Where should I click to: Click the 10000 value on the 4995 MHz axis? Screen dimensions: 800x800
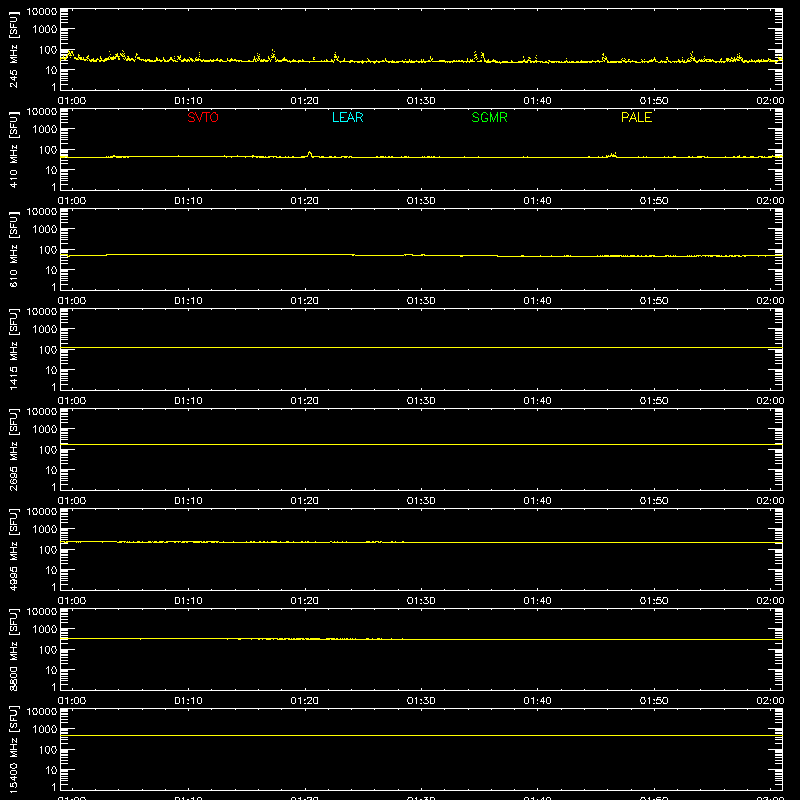tap(42, 512)
